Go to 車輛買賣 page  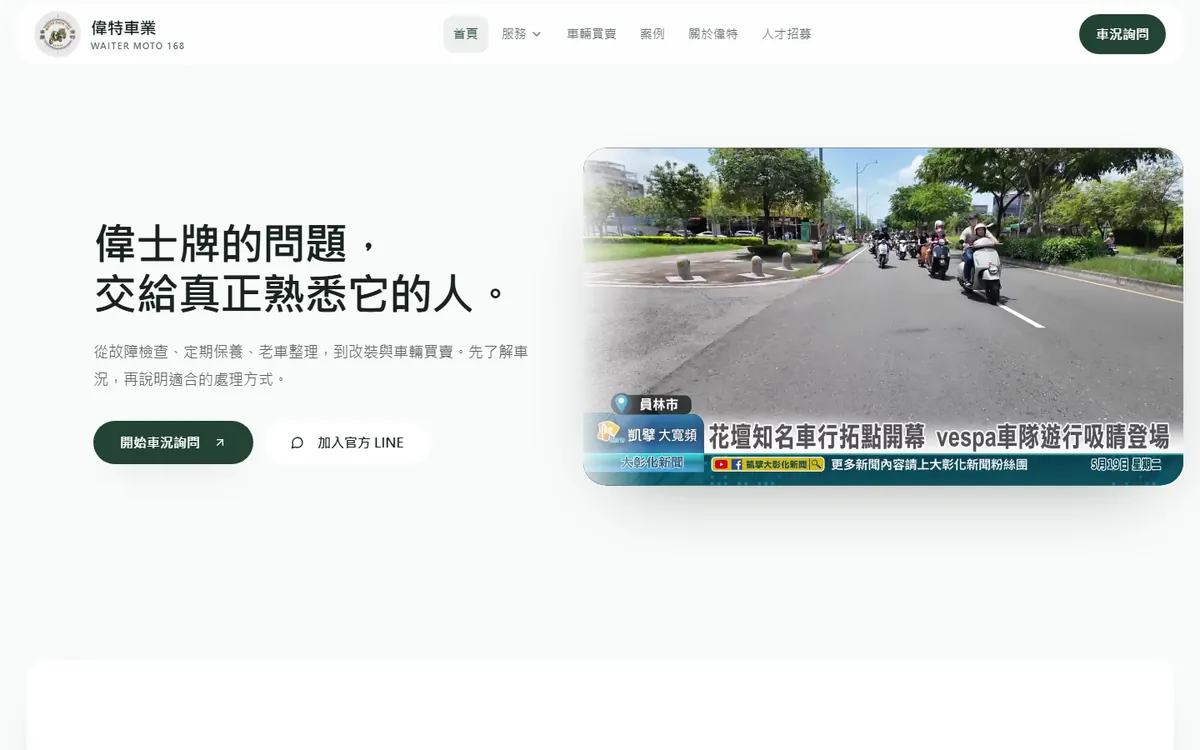[591, 34]
